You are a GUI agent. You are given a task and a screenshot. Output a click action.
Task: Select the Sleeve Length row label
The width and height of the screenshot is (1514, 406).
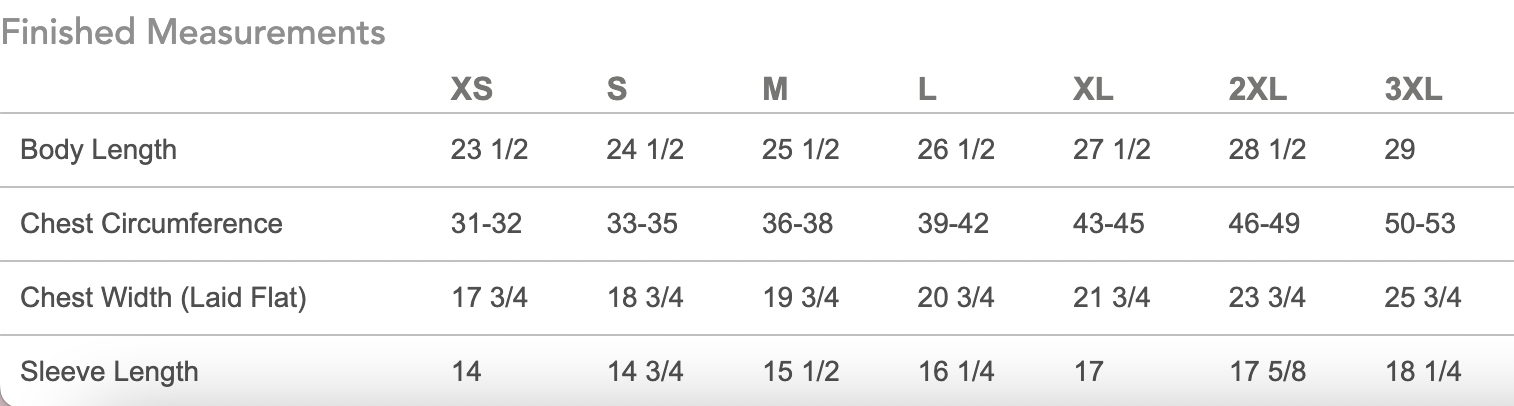[x=109, y=372]
